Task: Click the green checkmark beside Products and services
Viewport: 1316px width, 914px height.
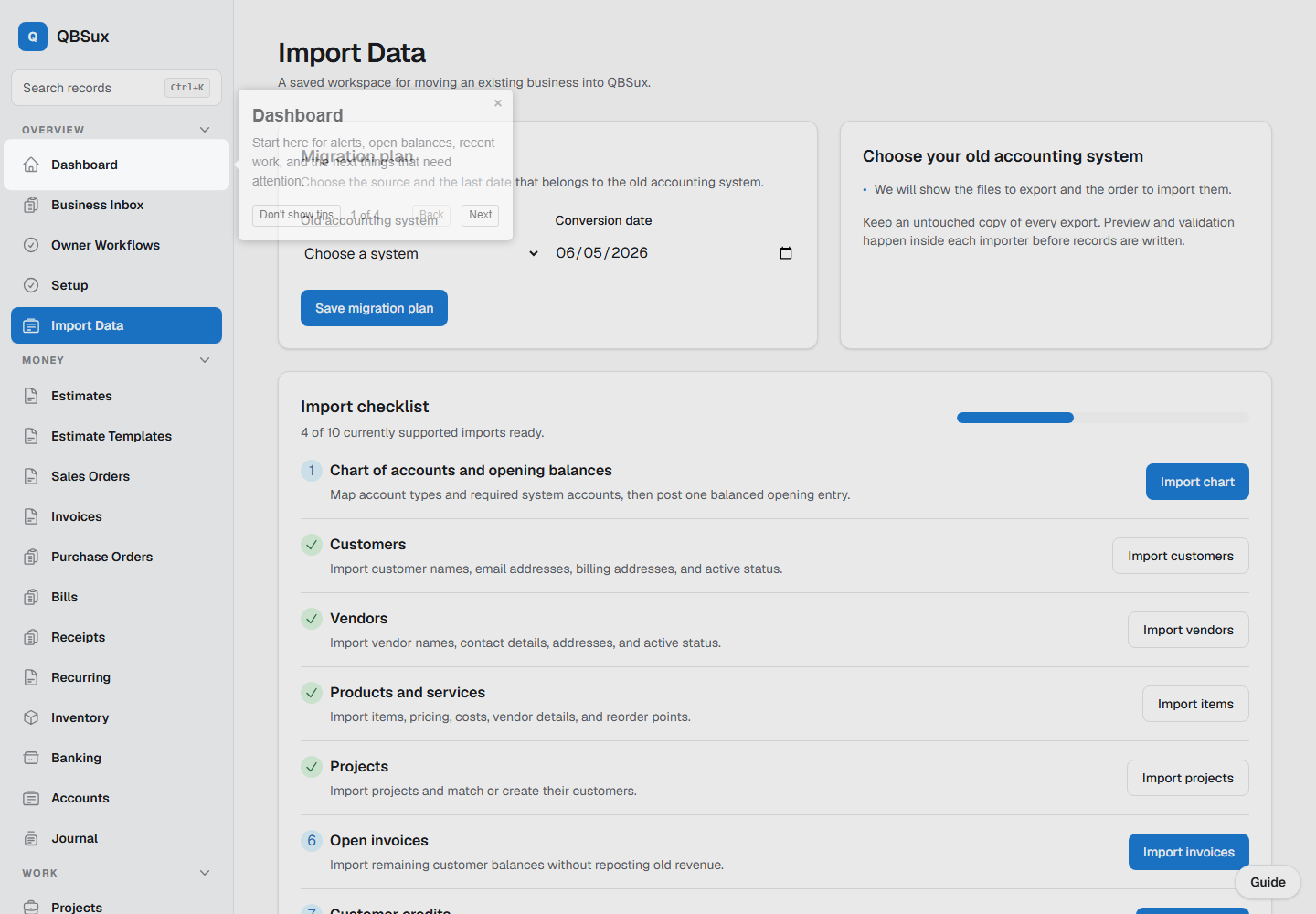Action: [x=312, y=693]
